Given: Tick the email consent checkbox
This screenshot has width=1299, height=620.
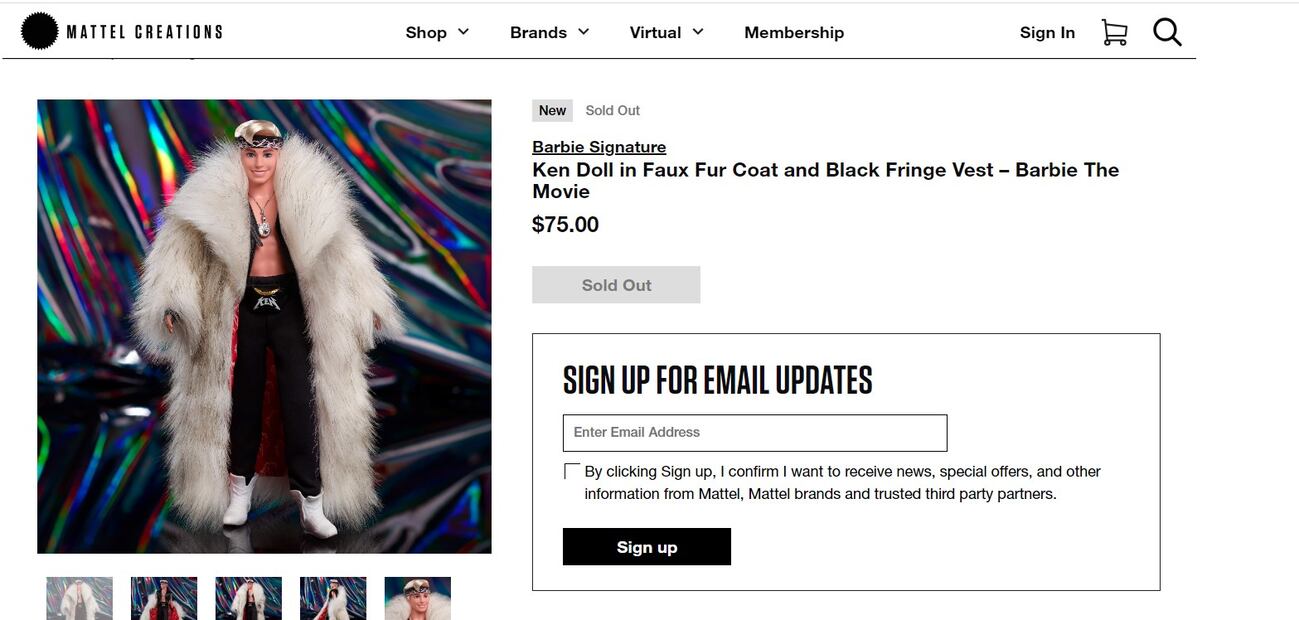Looking at the screenshot, I should click(x=572, y=471).
